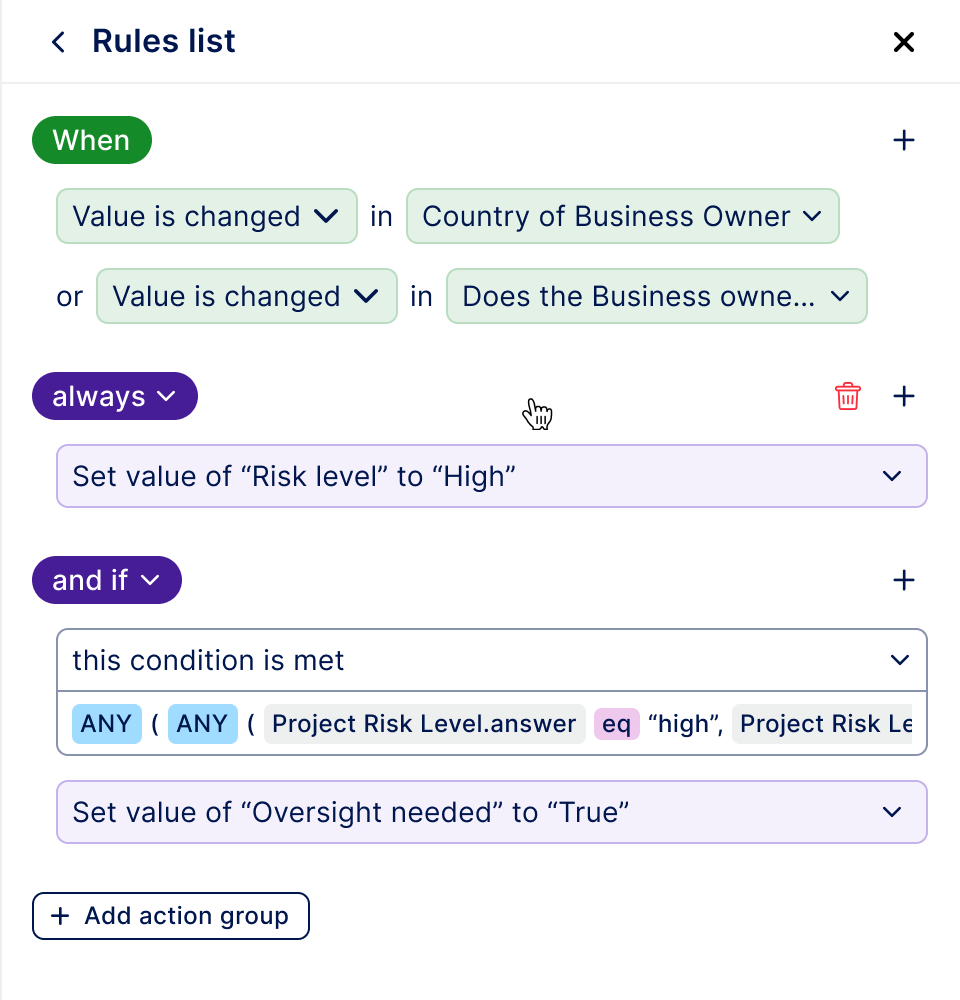Open Country of Business Owner dropdown

[x=622, y=216]
